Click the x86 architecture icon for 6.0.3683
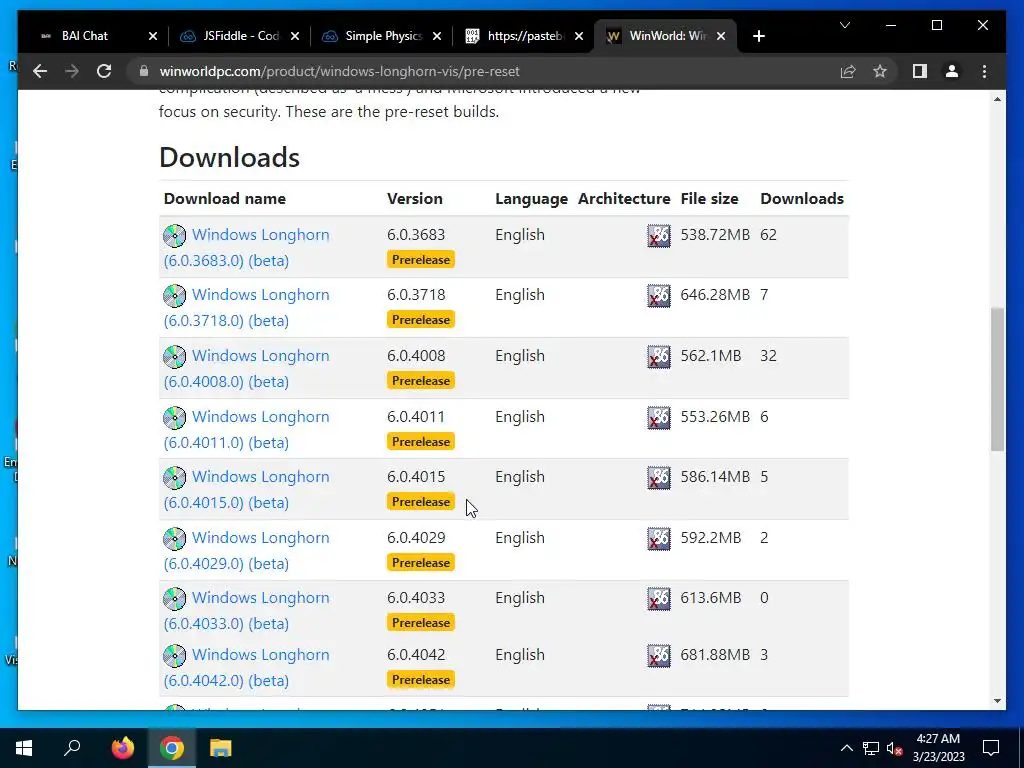Viewport: 1024px width, 768px height. tap(658, 236)
